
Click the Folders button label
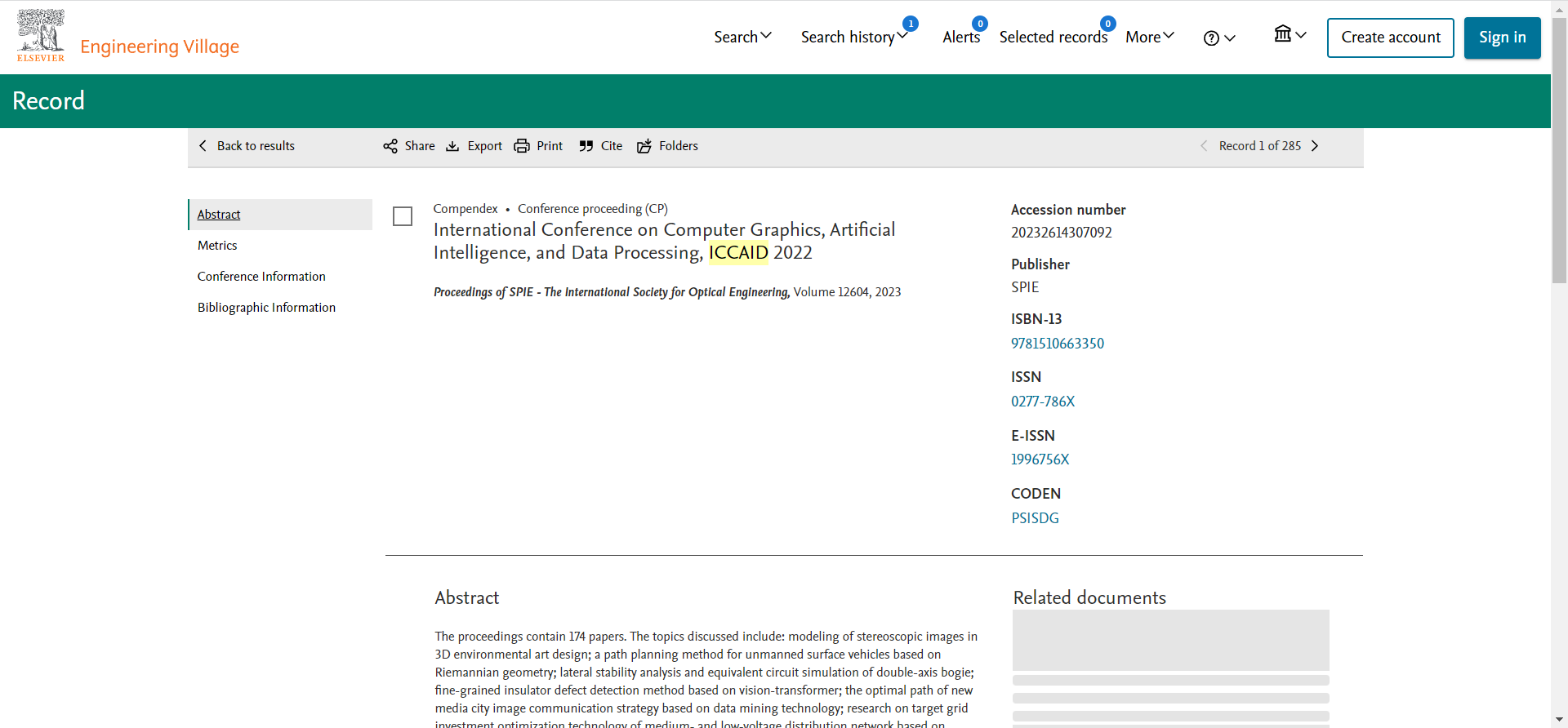coord(679,146)
